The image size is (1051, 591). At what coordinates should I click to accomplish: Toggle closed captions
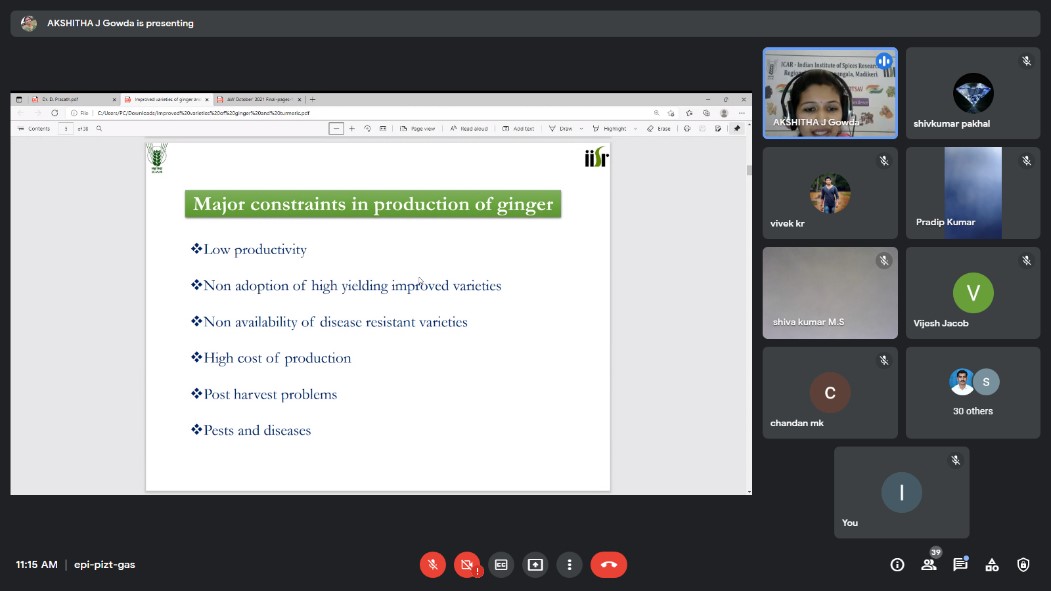tap(501, 565)
